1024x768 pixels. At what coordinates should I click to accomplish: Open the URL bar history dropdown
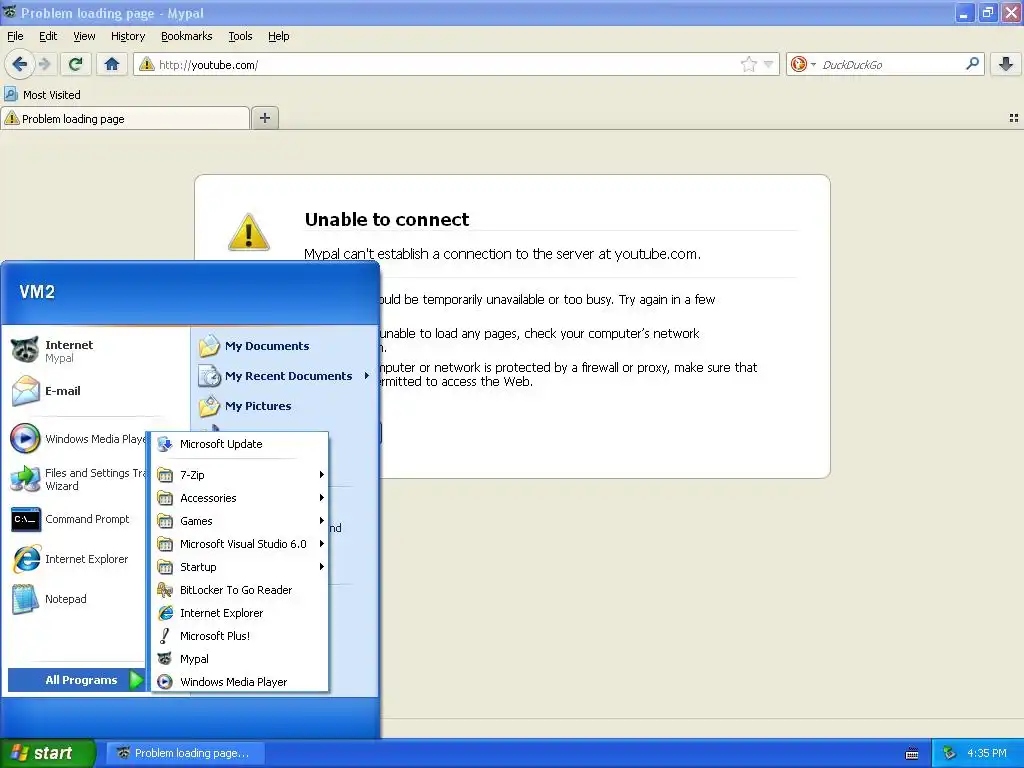point(769,64)
